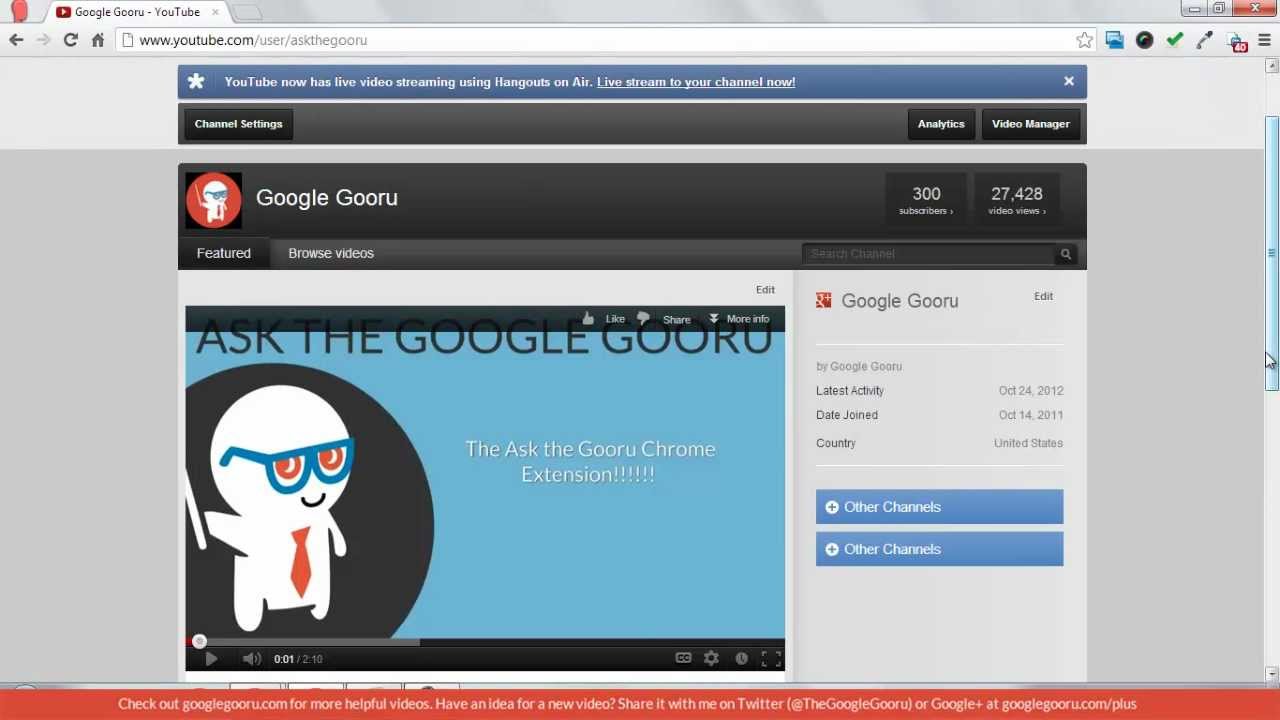Click Live stream to your channel link
The width and height of the screenshot is (1280, 720).
(696, 82)
